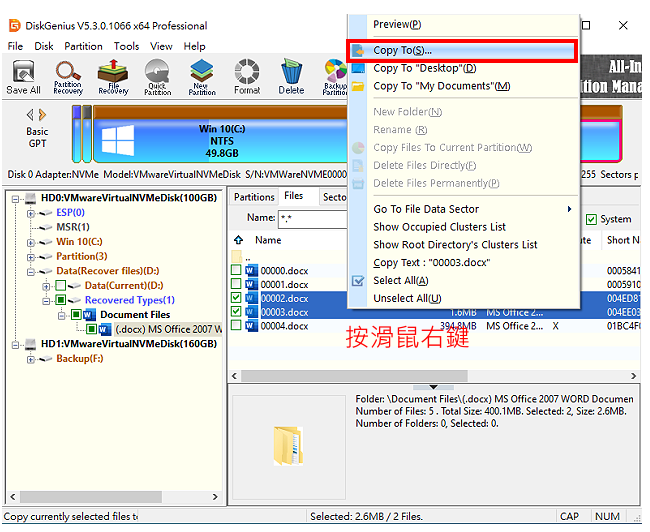Choose Copy To(S)... from context menu
The height and width of the screenshot is (532, 650).
pyautogui.click(x=461, y=51)
